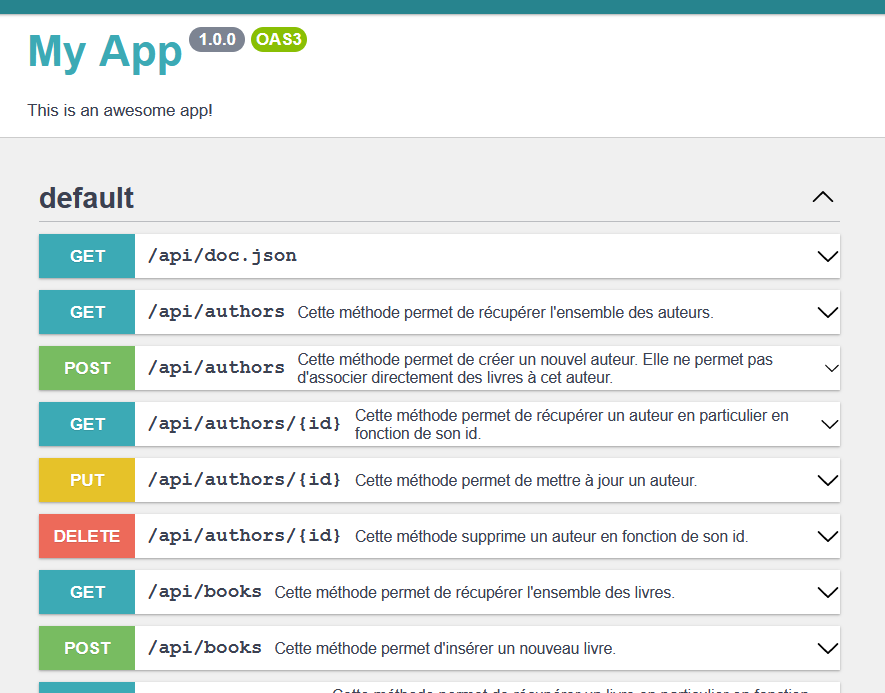Expand the /api/doc.json operation
This screenshot has width=885, height=693.
coord(827,256)
